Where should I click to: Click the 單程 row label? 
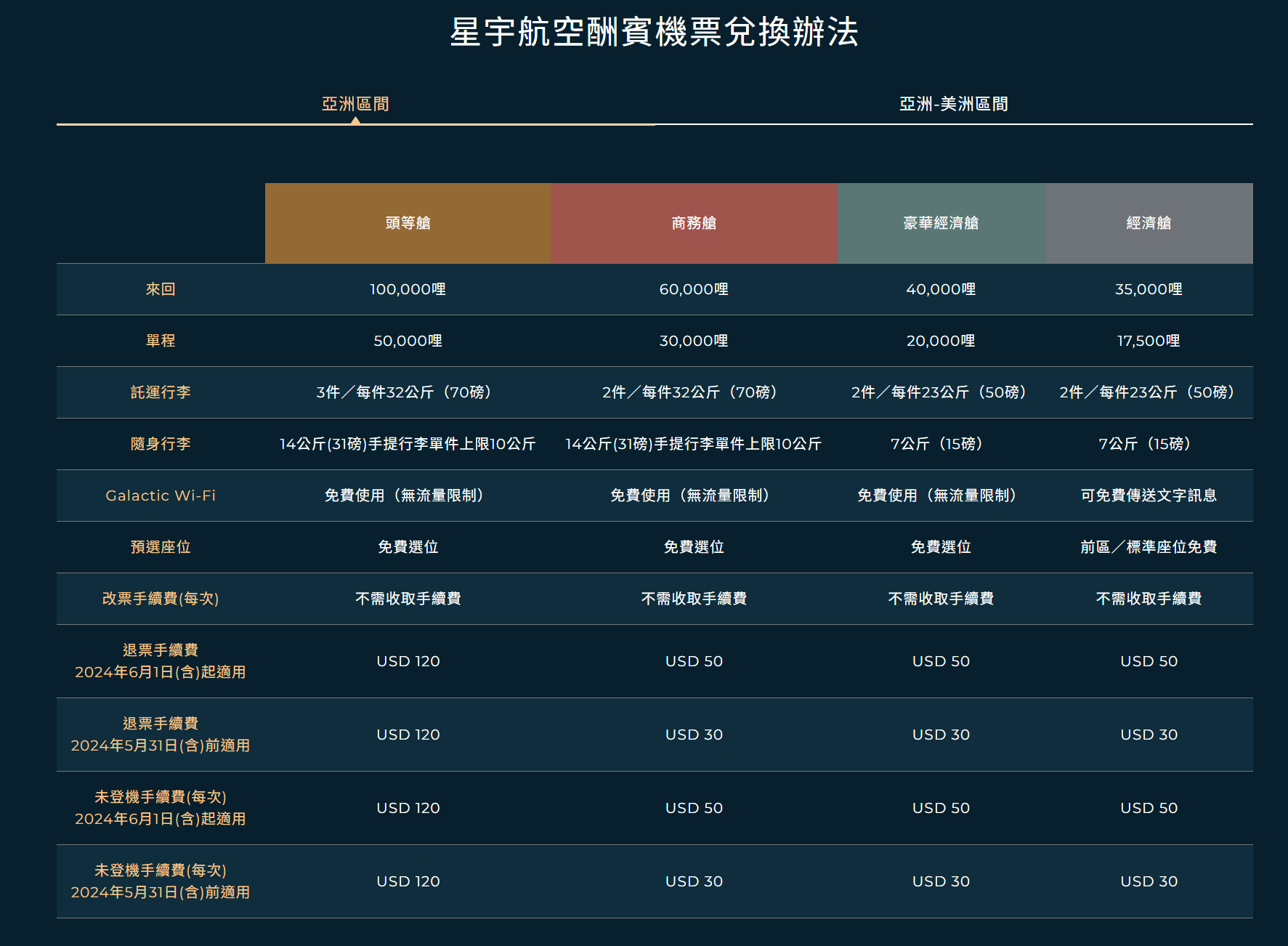161,341
